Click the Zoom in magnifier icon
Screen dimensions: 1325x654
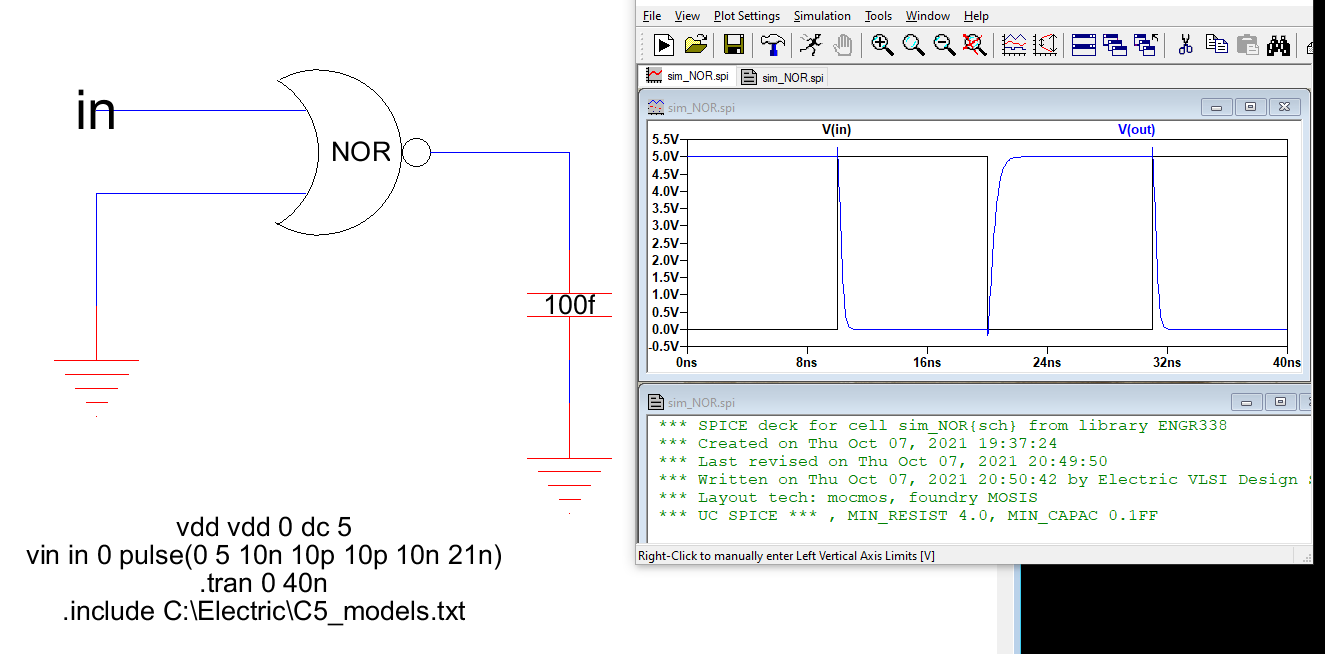point(881,44)
